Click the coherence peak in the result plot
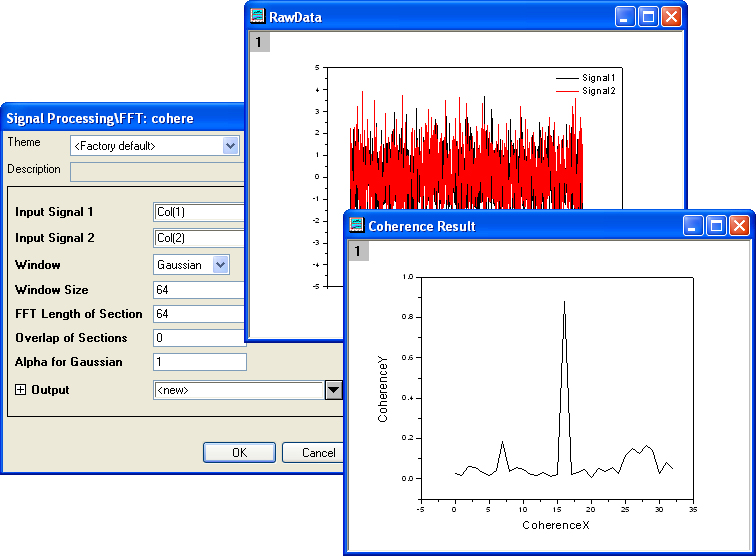Viewport: 756px width, 556px height. 564,302
